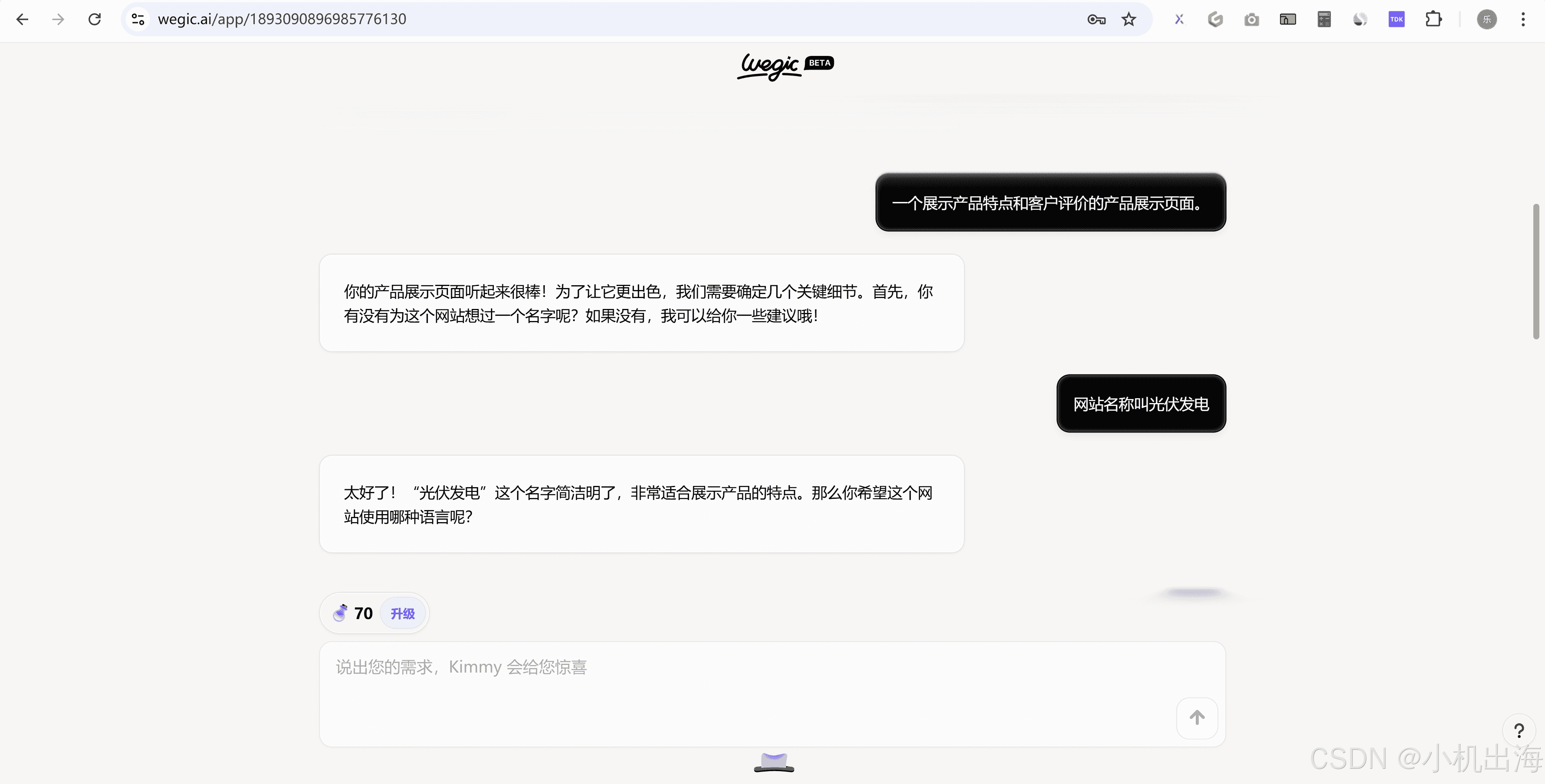
Task: Click the browser forward arrow
Action: click(x=58, y=19)
